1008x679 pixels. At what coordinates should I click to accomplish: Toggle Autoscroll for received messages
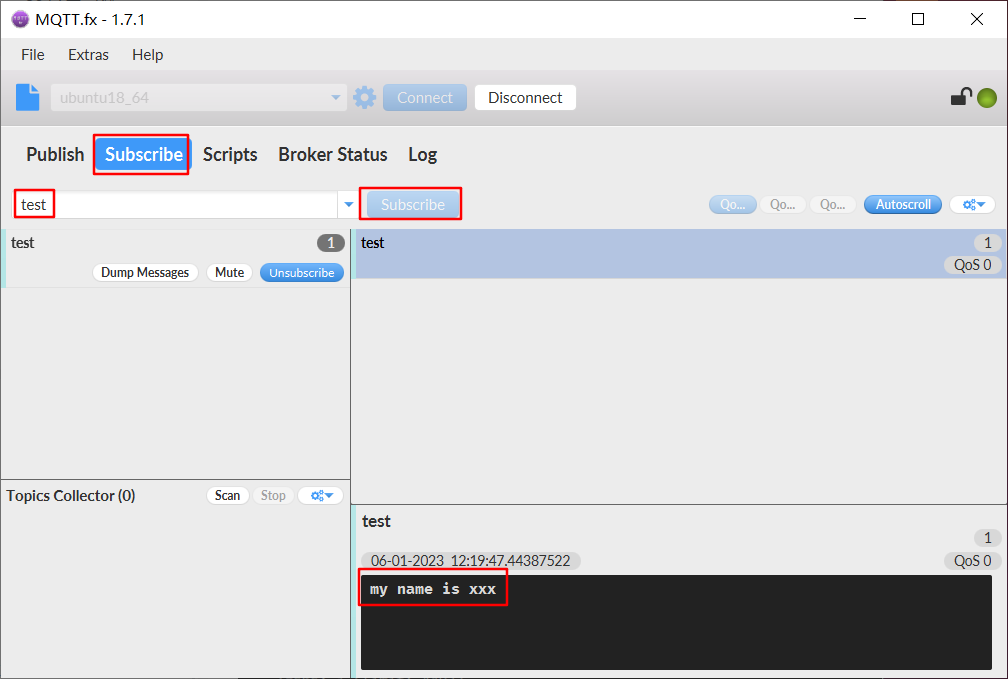point(902,204)
